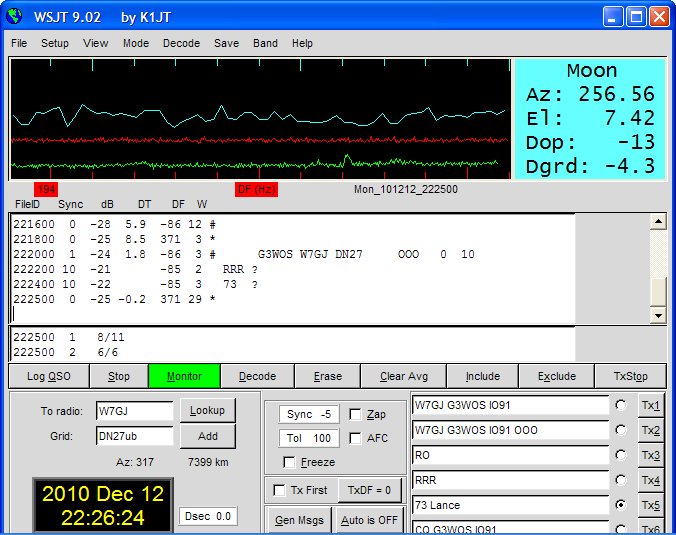676x535 pixels.
Task: Enable the Tx First checkbox
Action: pyautogui.click(x=279, y=490)
